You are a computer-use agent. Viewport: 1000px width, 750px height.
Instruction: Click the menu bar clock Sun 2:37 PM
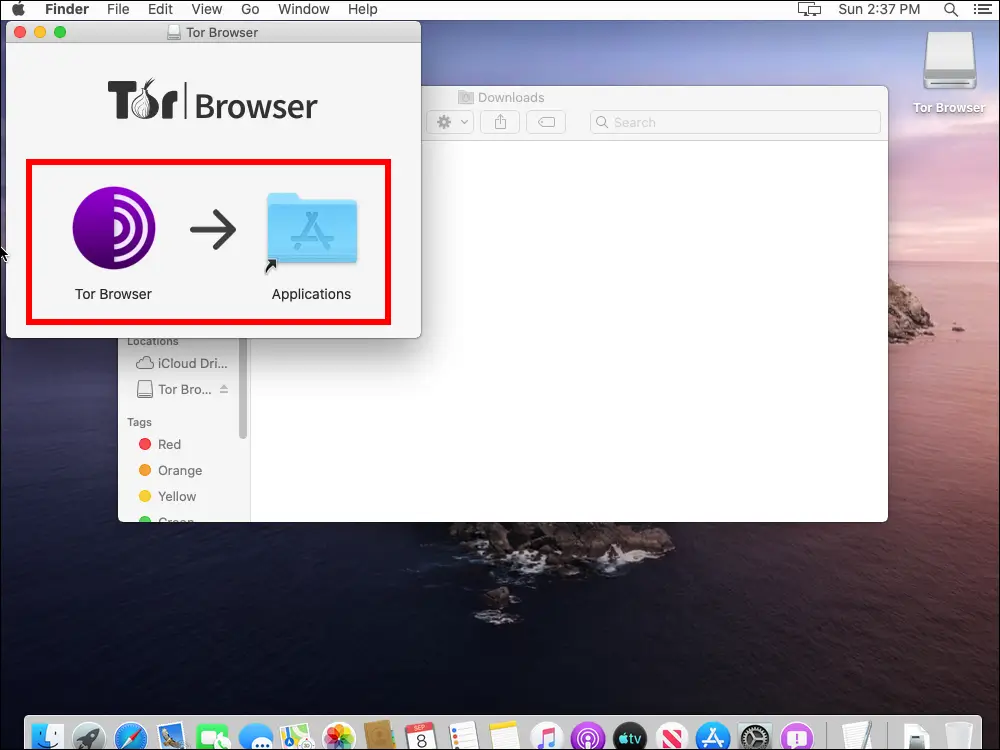(x=879, y=9)
